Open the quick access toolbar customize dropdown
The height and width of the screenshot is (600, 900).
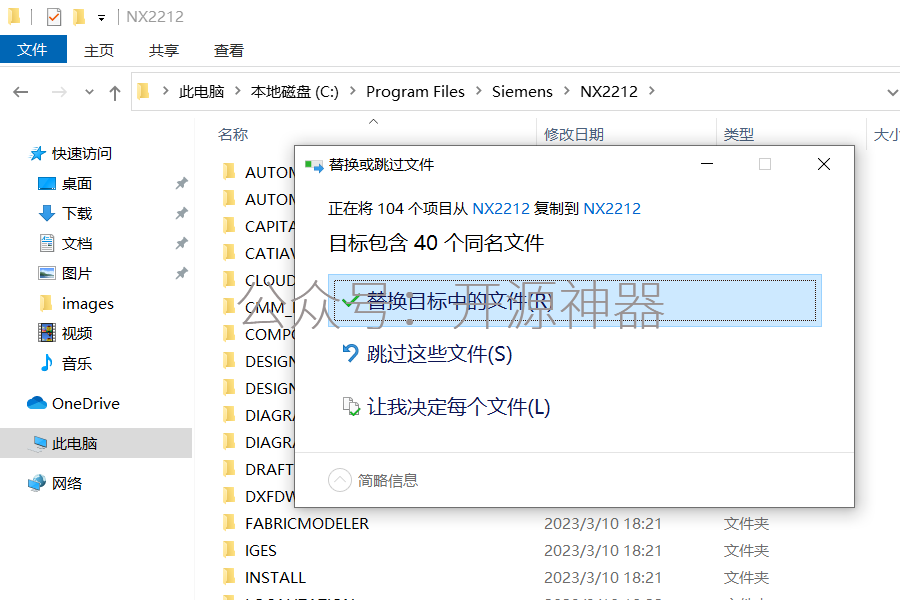102,18
